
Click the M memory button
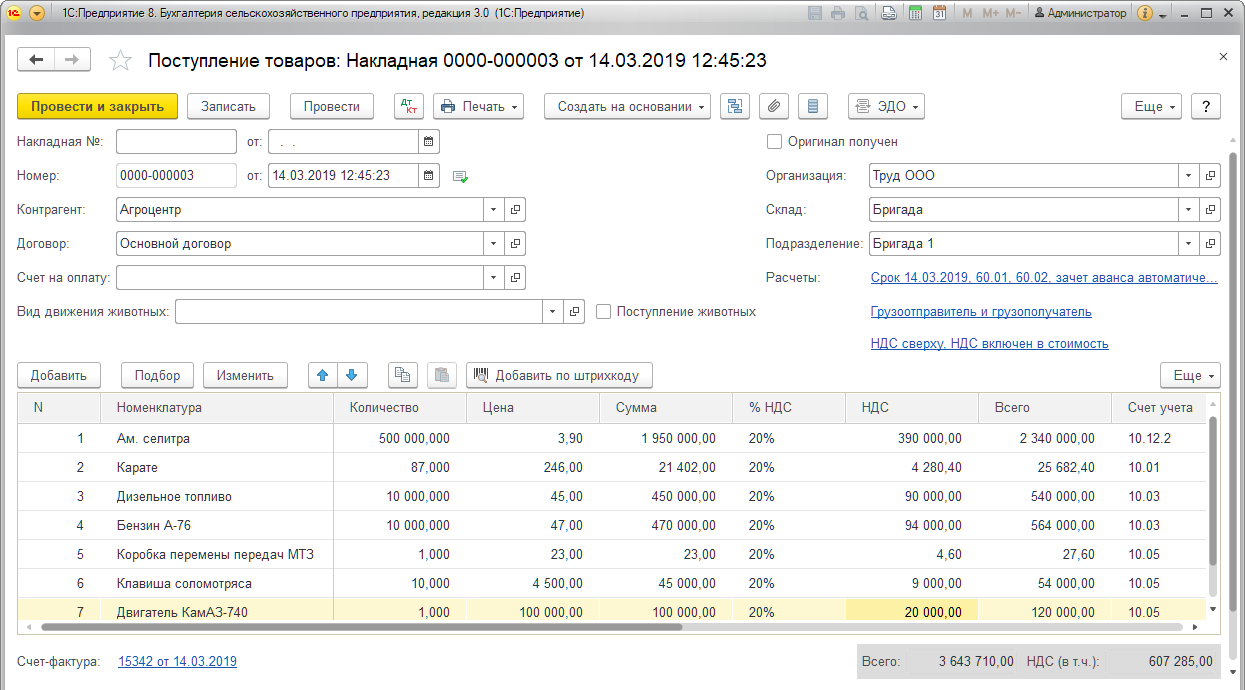pyautogui.click(x=967, y=13)
